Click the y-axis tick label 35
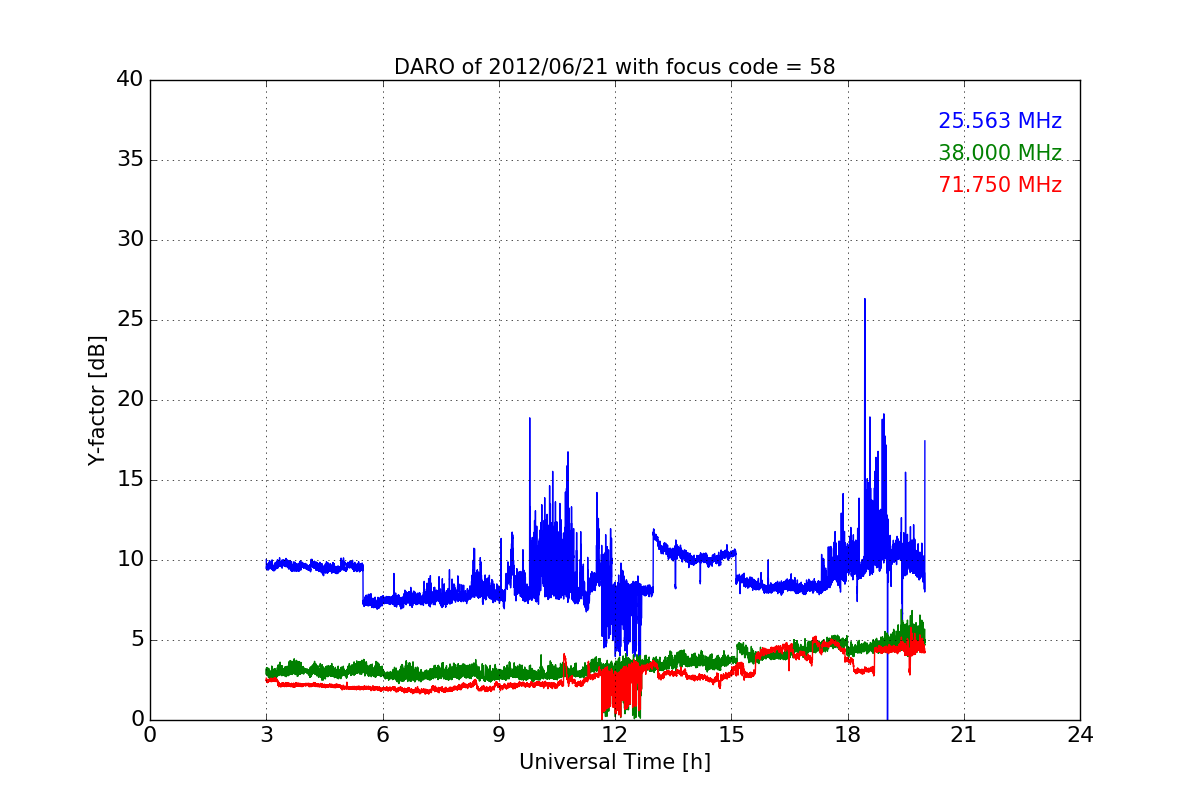This screenshot has width=1200, height=800. (130, 160)
